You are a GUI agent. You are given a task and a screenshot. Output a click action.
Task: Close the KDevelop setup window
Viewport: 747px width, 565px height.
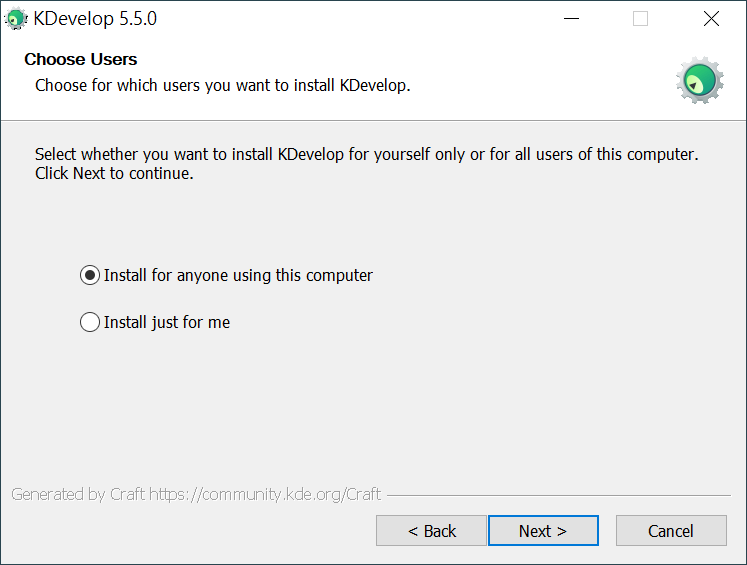coord(711,19)
